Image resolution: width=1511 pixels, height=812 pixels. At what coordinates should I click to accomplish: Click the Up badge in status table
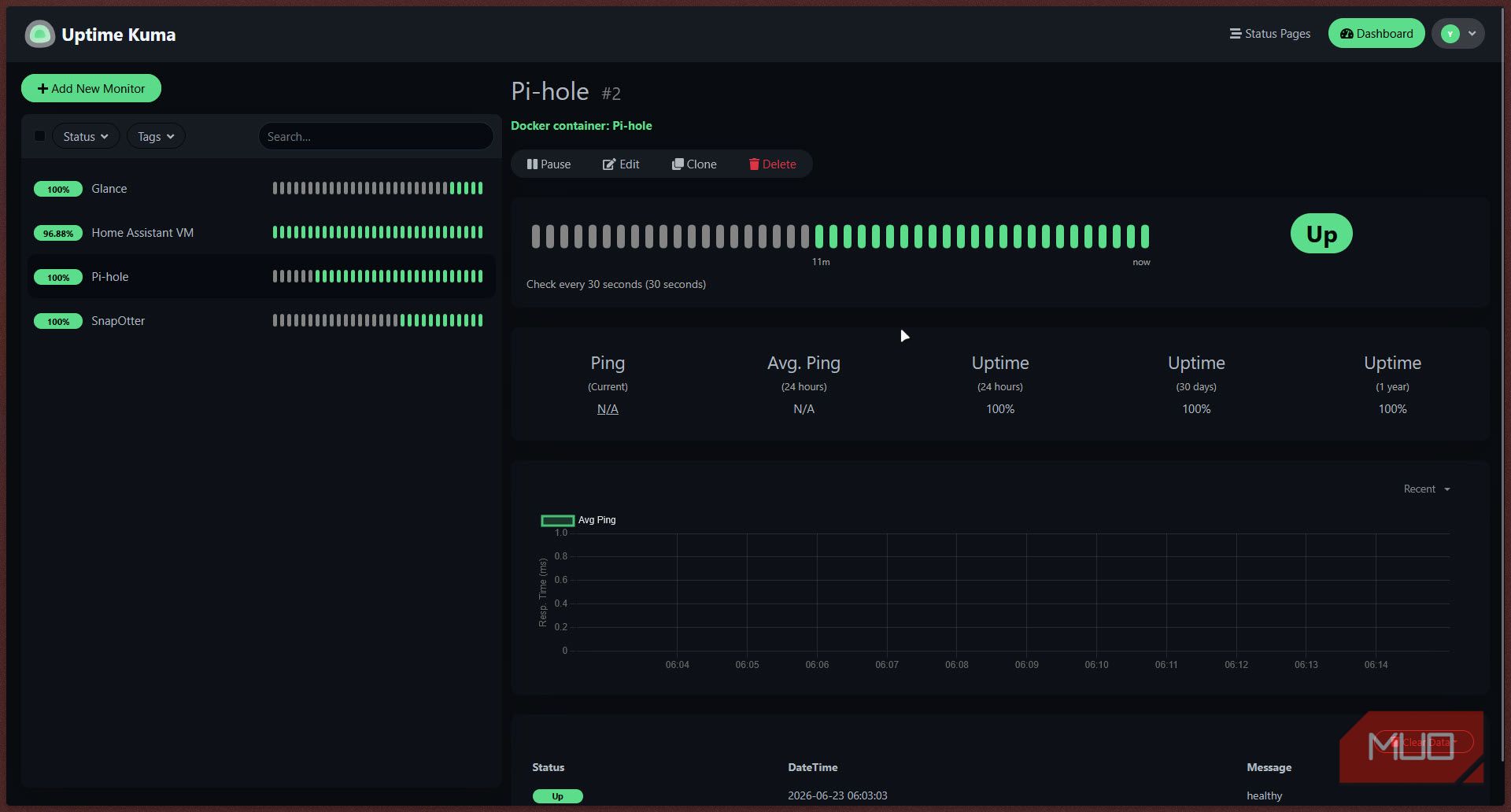557,796
